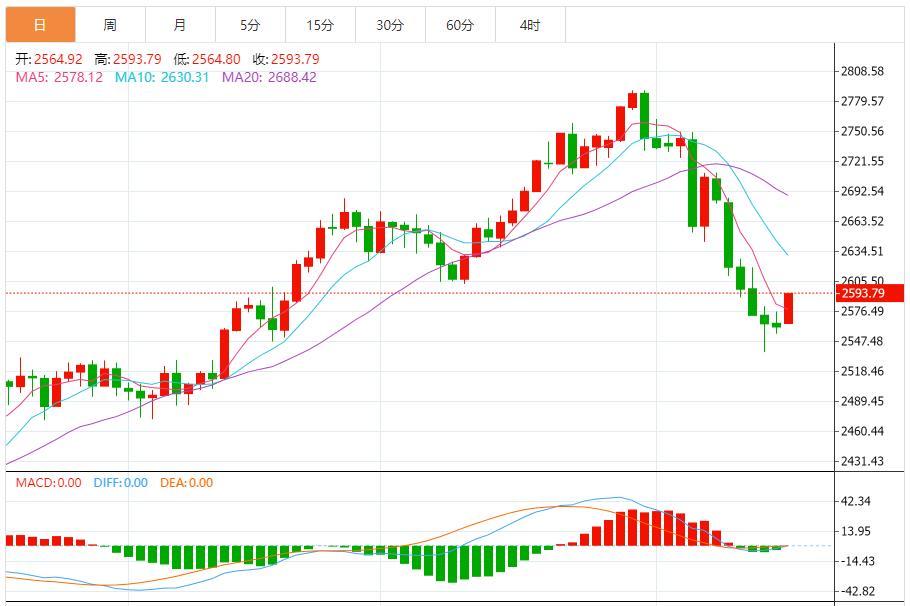Select the 日 daily timeframe tab

click(40, 25)
